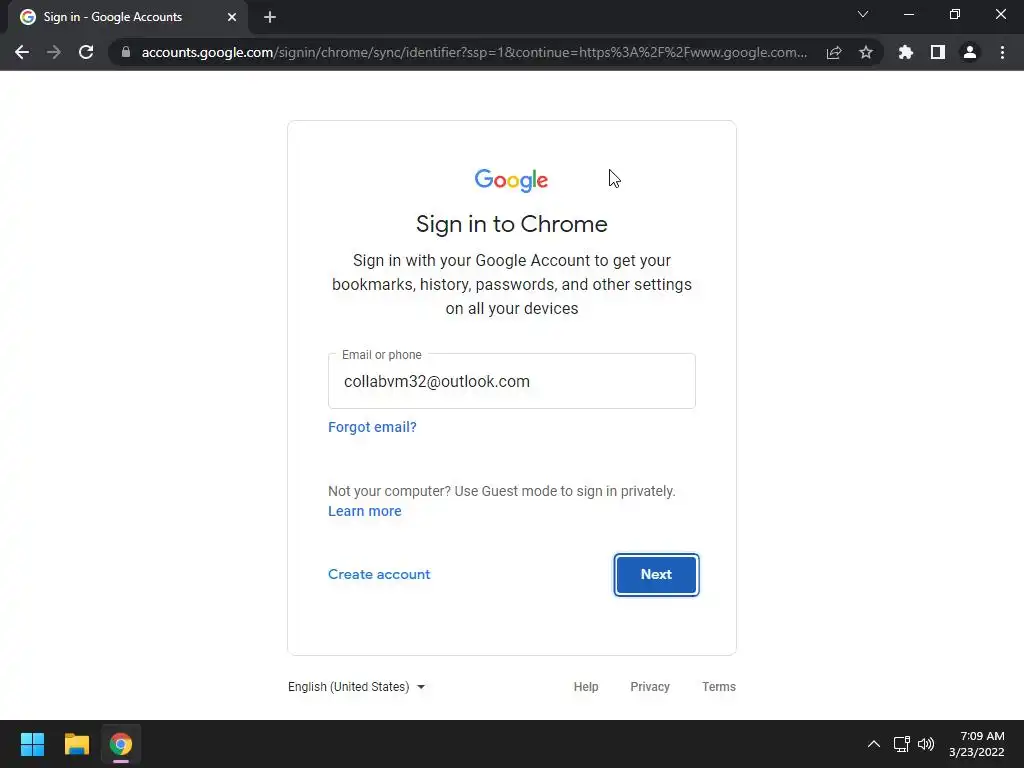The image size is (1024, 768).
Task: Open the clock showing 7:09 AM
Action: pyautogui.click(x=977, y=744)
